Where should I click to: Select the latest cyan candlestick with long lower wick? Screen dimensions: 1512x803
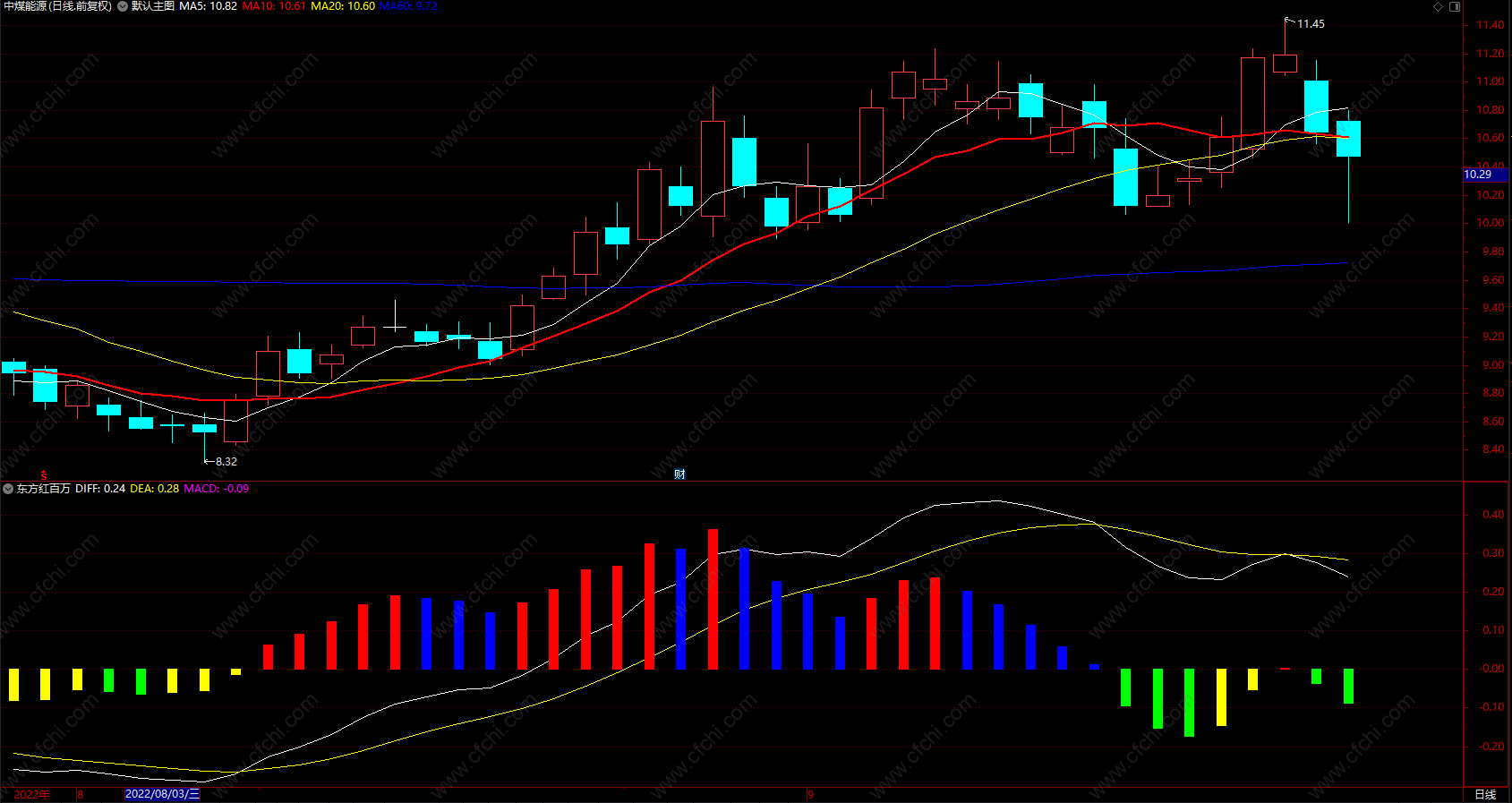1348,139
